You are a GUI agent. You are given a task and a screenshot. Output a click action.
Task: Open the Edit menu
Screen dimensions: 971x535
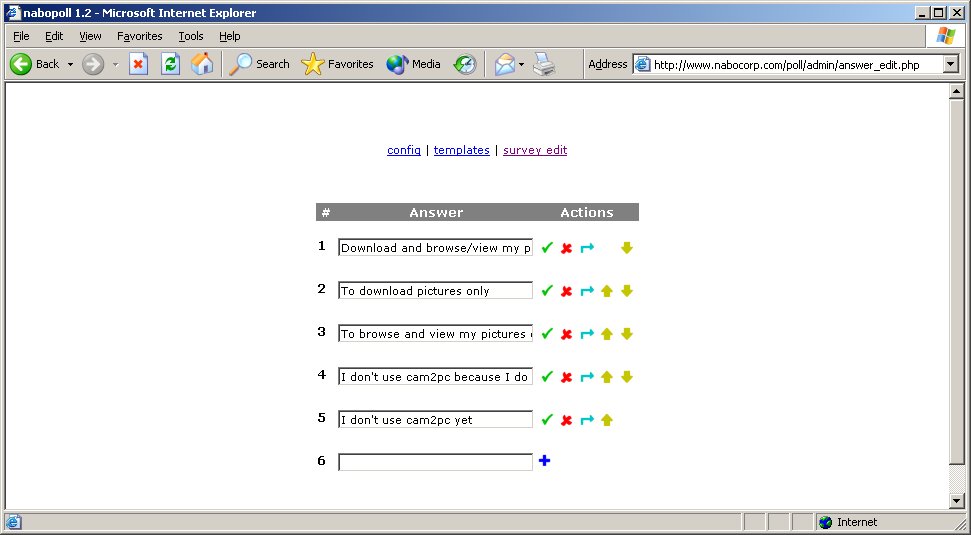(x=54, y=36)
